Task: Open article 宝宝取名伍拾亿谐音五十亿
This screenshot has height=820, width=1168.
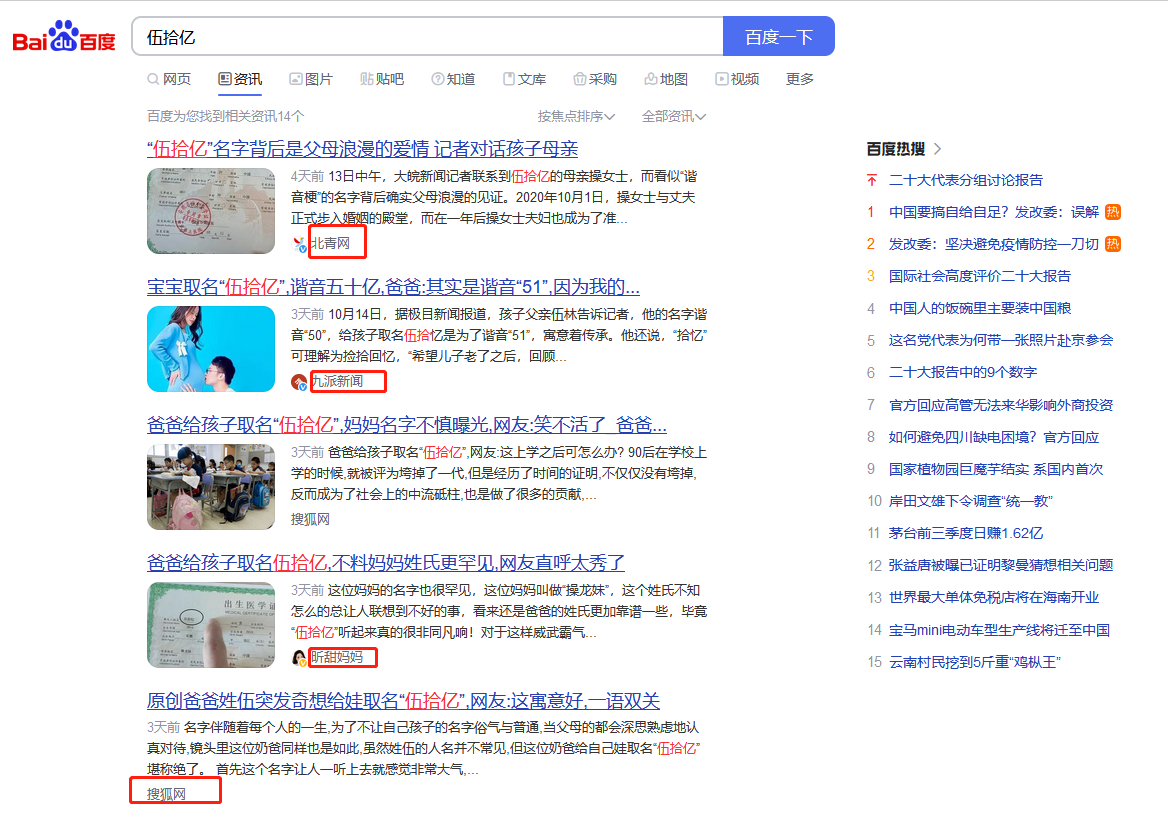Action: 393,287
